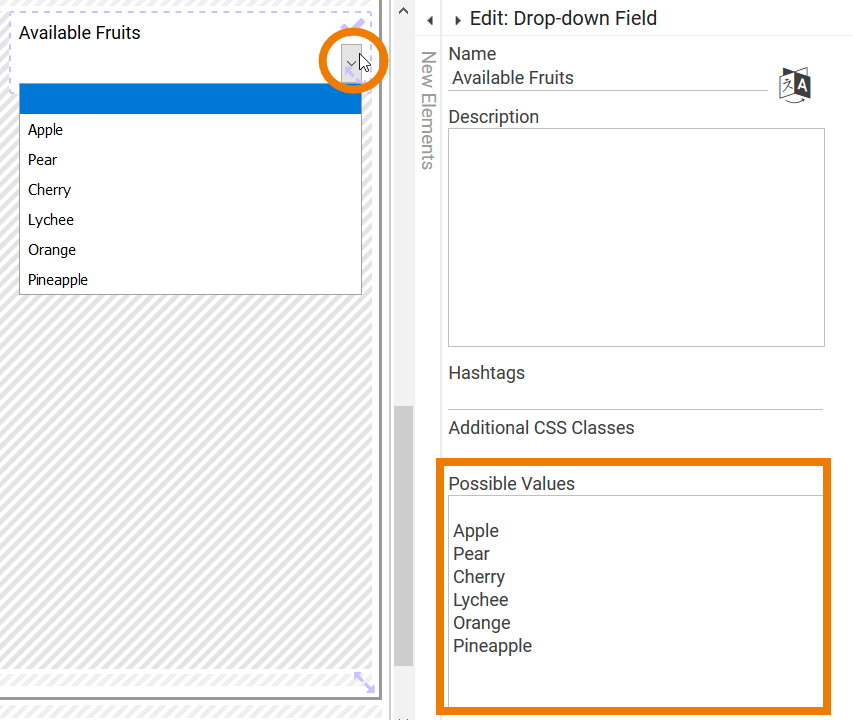Select "Pineapple" in the fruit list
This screenshot has width=853, height=720.
[x=57, y=279]
